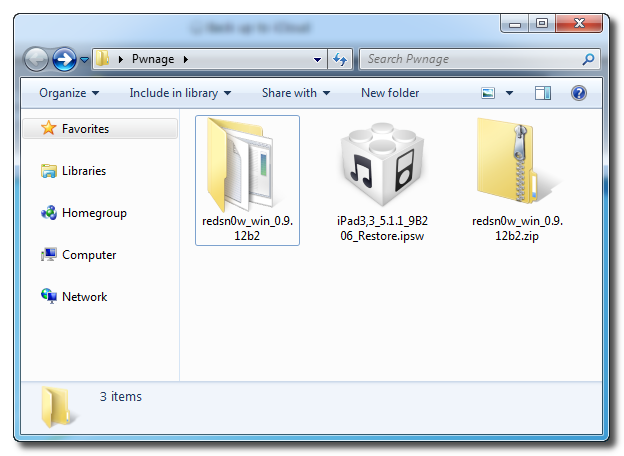Expand the arrow before Pwnage breadcrumb
The image size is (624, 456).
point(121,59)
